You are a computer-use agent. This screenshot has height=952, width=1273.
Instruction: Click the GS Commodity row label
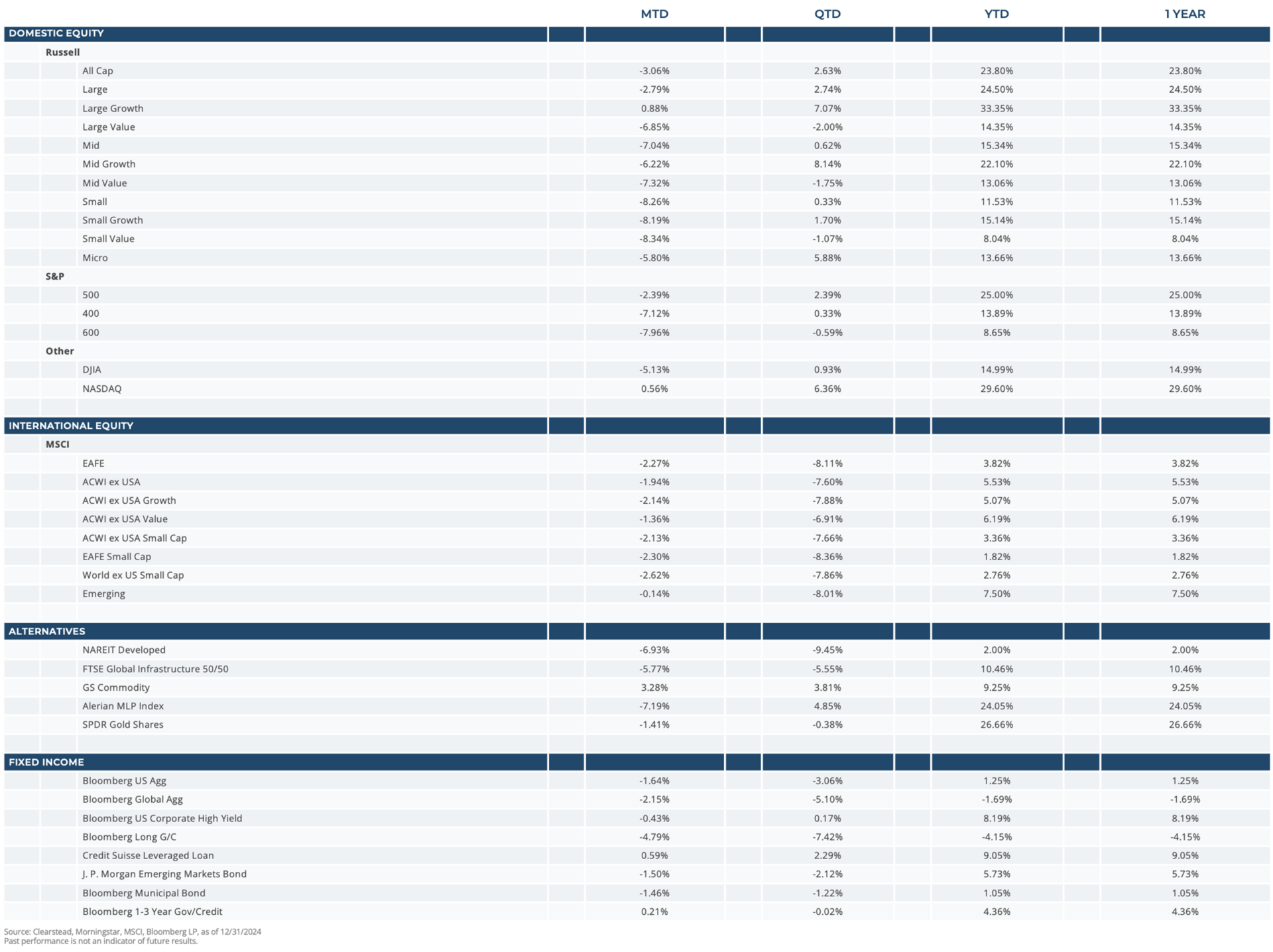click(x=116, y=687)
